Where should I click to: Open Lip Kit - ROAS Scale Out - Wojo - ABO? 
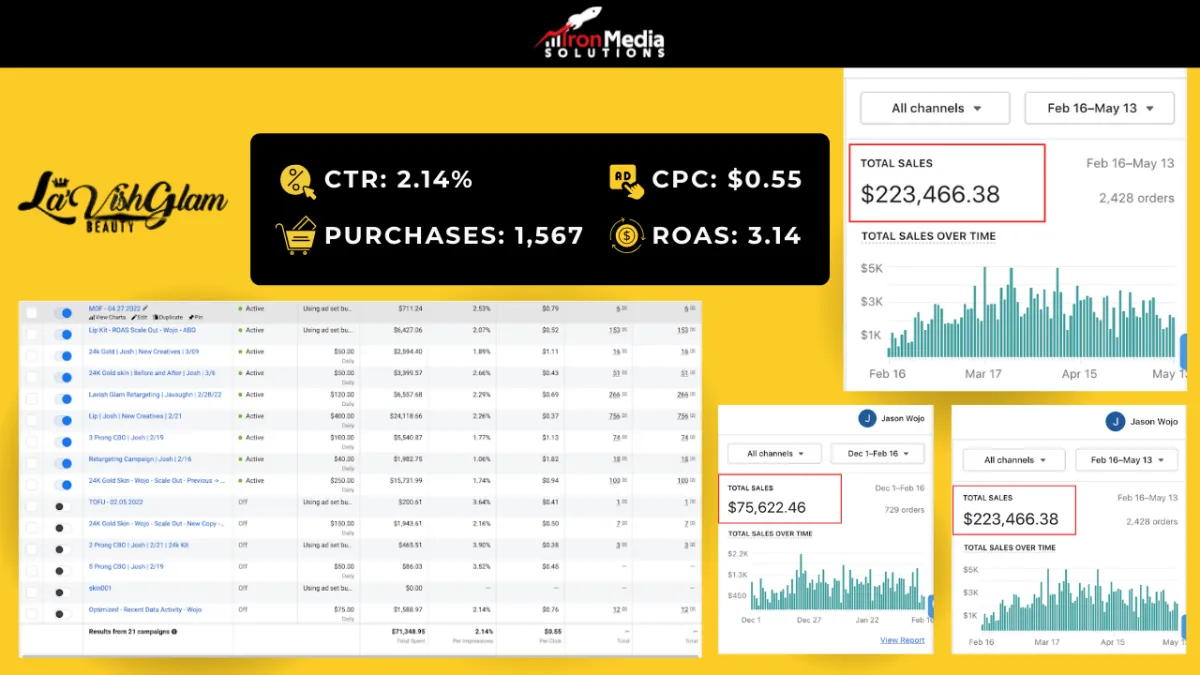(x=141, y=330)
